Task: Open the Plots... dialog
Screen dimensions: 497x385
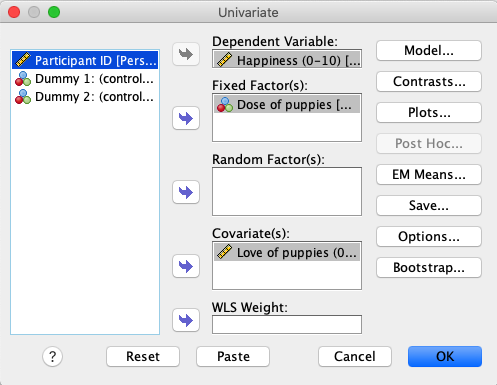Action: [x=429, y=113]
